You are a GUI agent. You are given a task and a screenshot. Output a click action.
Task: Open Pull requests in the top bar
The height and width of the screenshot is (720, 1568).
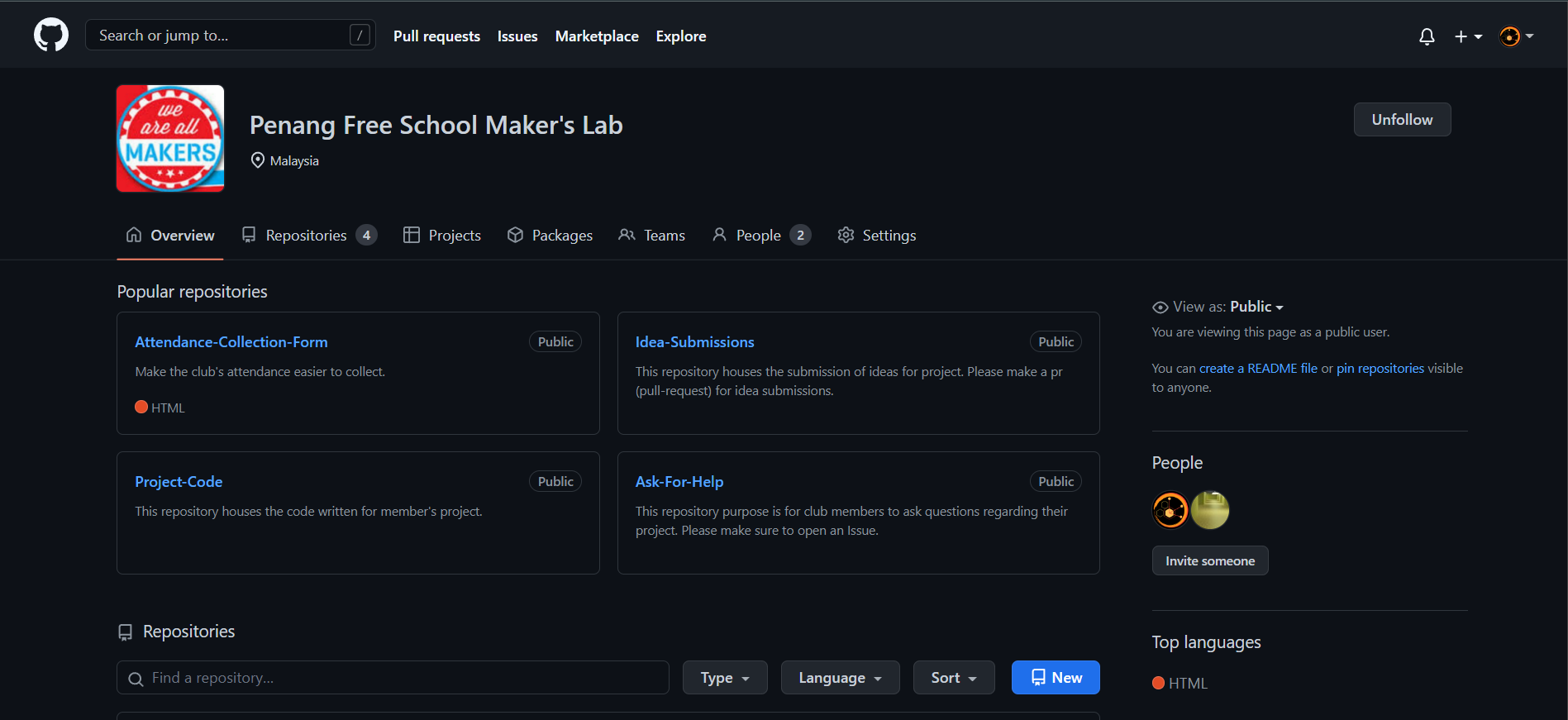pos(436,36)
